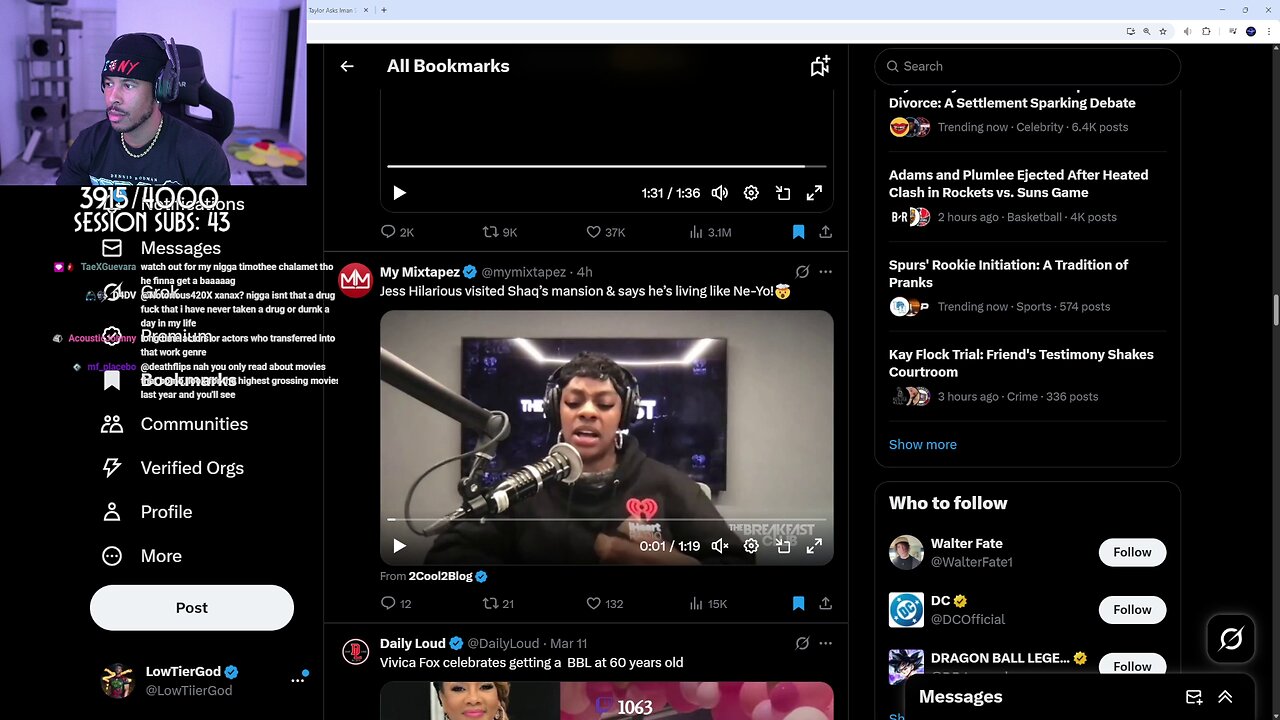
Task: Reply to the post with 2K comments
Action: [x=397, y=232]
